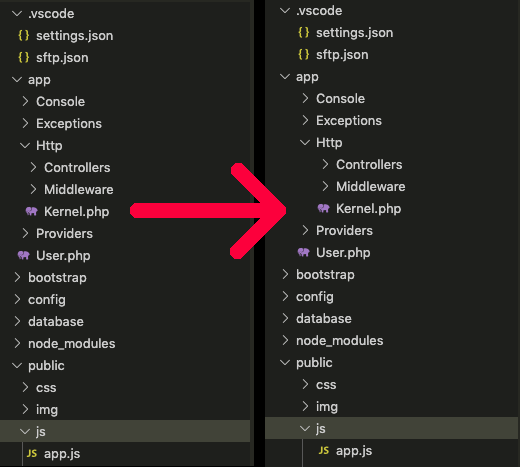Click the PHP elephant icon next to Kernel.php in left panel
Screen dimensions: 520x467
pos(32,211)
